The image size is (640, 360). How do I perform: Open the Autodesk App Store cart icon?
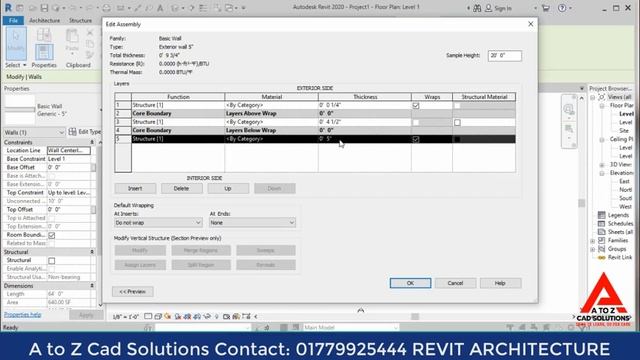point(546,8)
